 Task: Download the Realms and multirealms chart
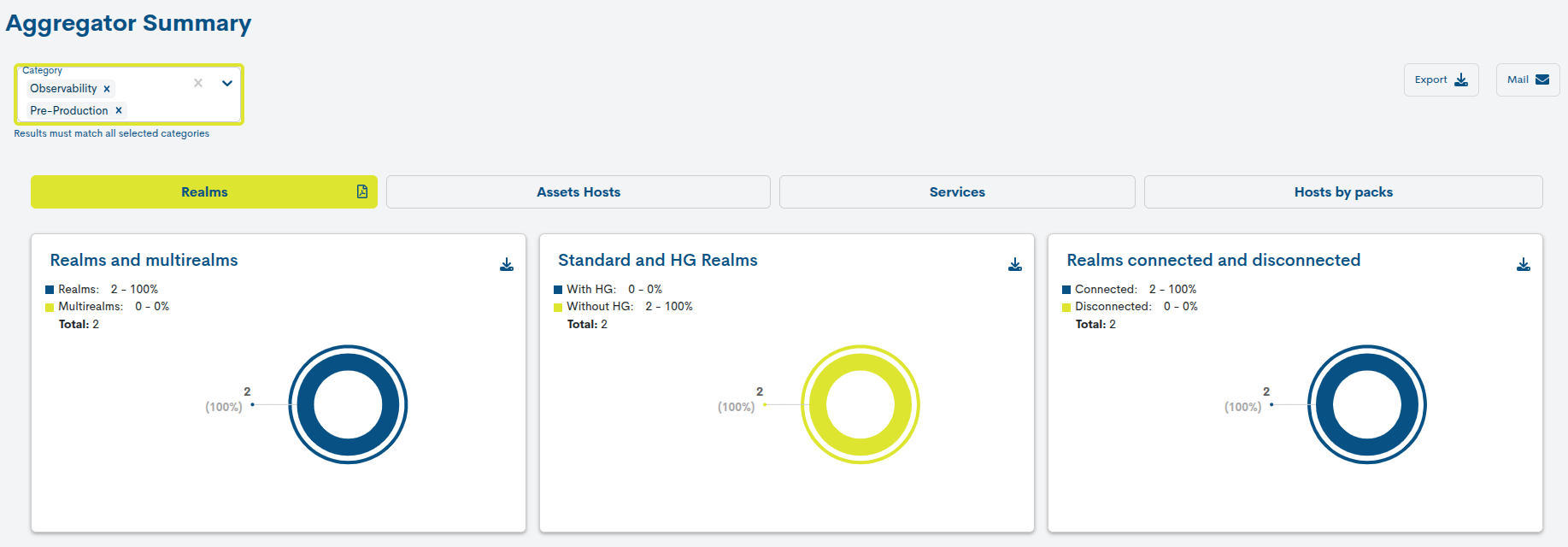point(507,265)
